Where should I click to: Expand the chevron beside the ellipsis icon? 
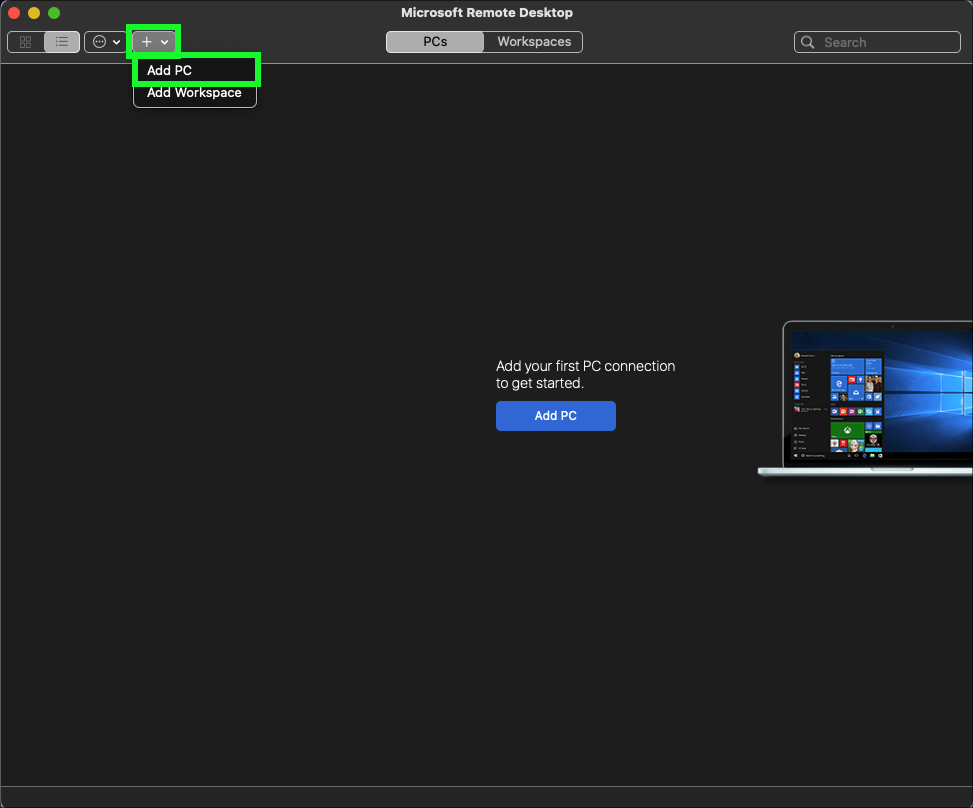click(x=116, y=42)
